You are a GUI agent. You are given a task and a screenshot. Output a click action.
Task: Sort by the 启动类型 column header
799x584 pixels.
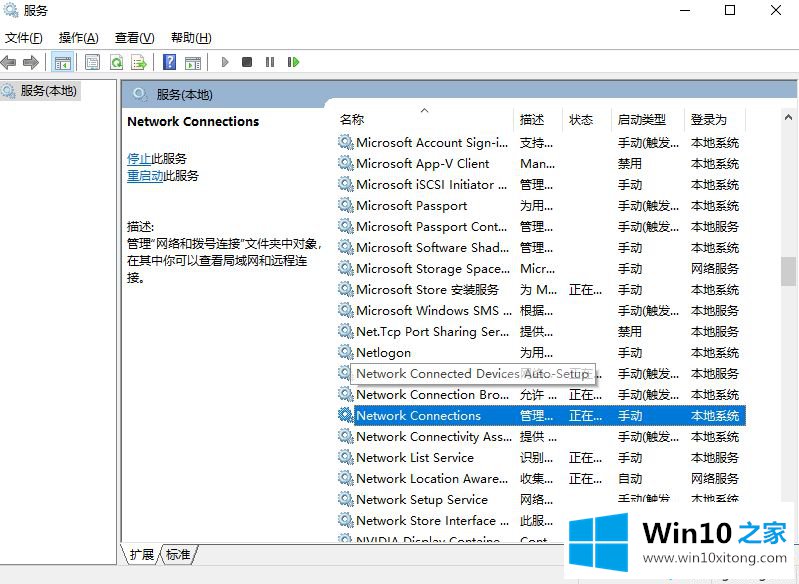(x=641, y=119)
